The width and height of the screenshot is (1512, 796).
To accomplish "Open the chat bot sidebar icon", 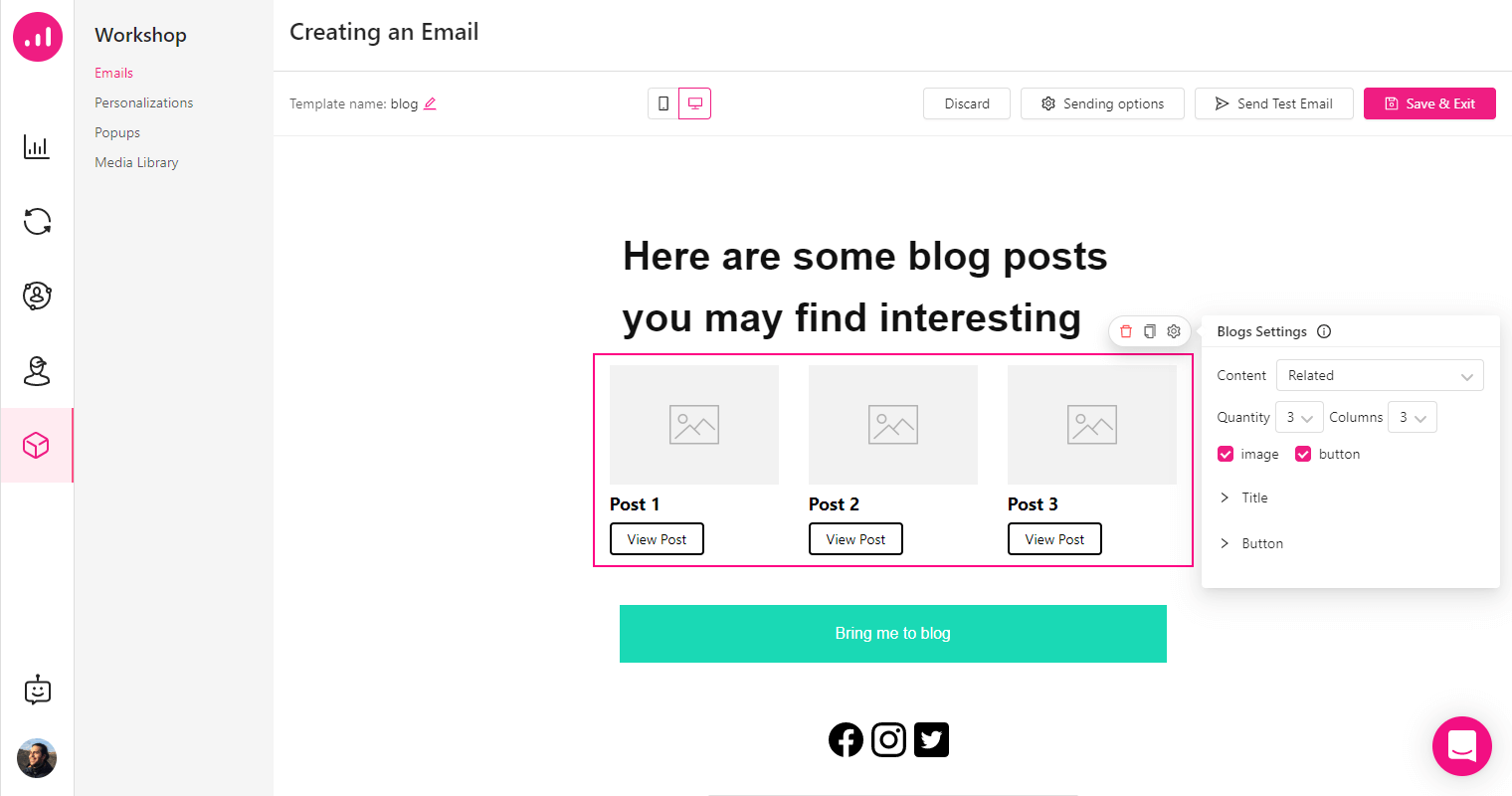I will coord(37,690).
